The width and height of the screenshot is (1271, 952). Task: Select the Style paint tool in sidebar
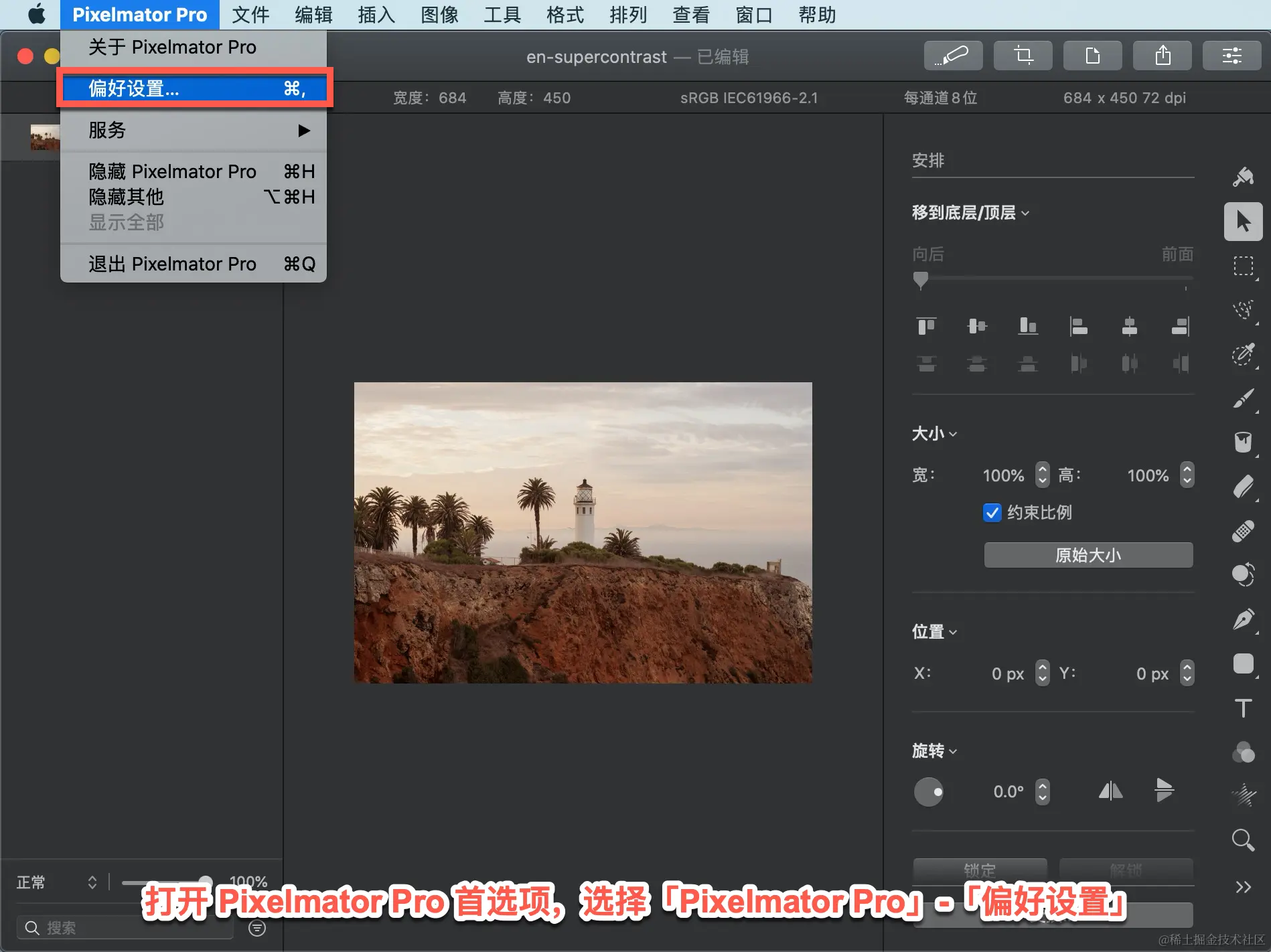(x=1244, y=177)
